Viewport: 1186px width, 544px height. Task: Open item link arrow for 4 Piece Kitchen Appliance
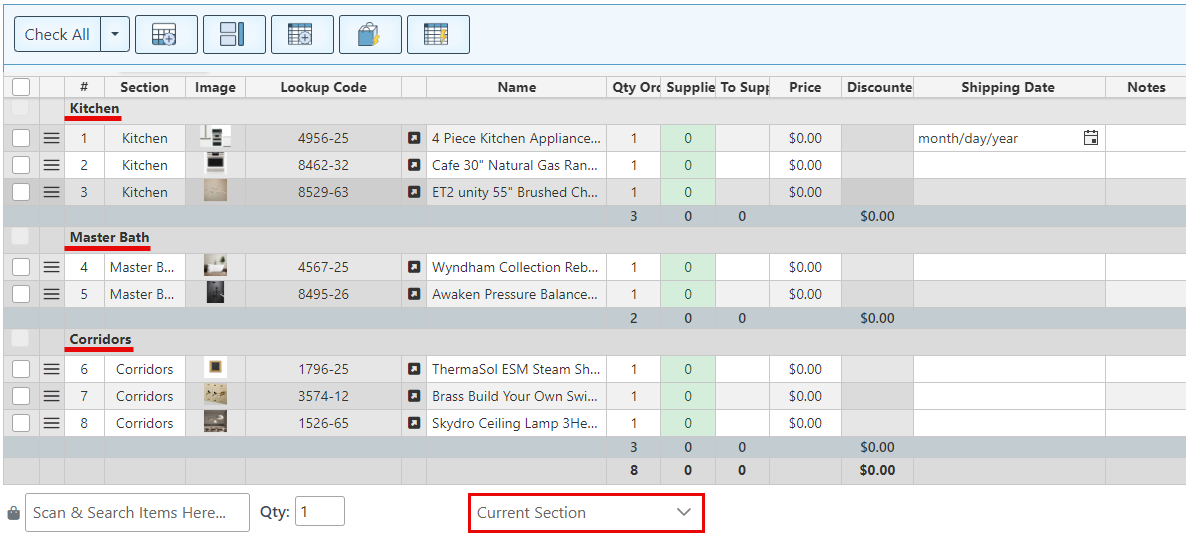414,138
